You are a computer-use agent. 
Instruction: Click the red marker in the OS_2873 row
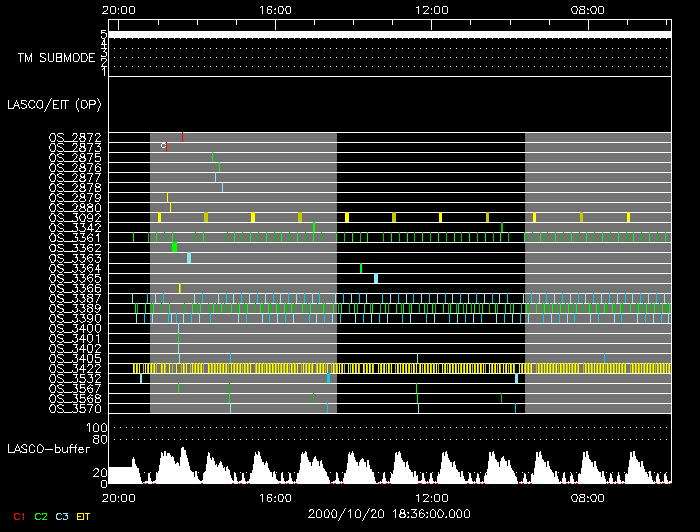[166, 147]
